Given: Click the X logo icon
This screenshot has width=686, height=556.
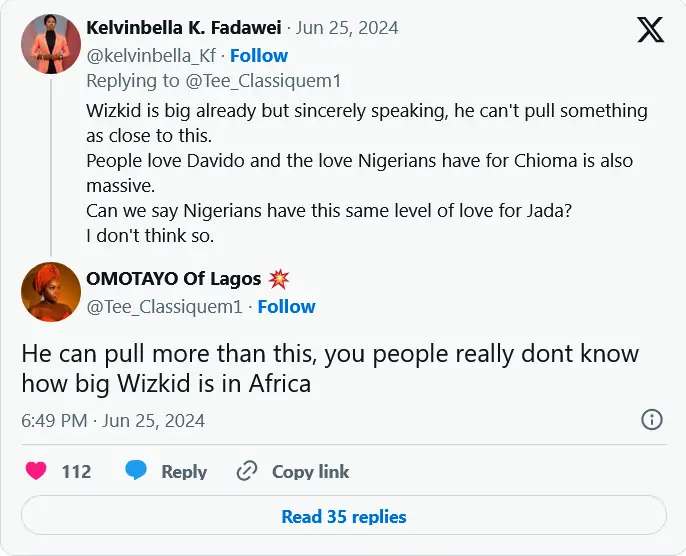Looking at the screenshot, I should tap(650, 32).
